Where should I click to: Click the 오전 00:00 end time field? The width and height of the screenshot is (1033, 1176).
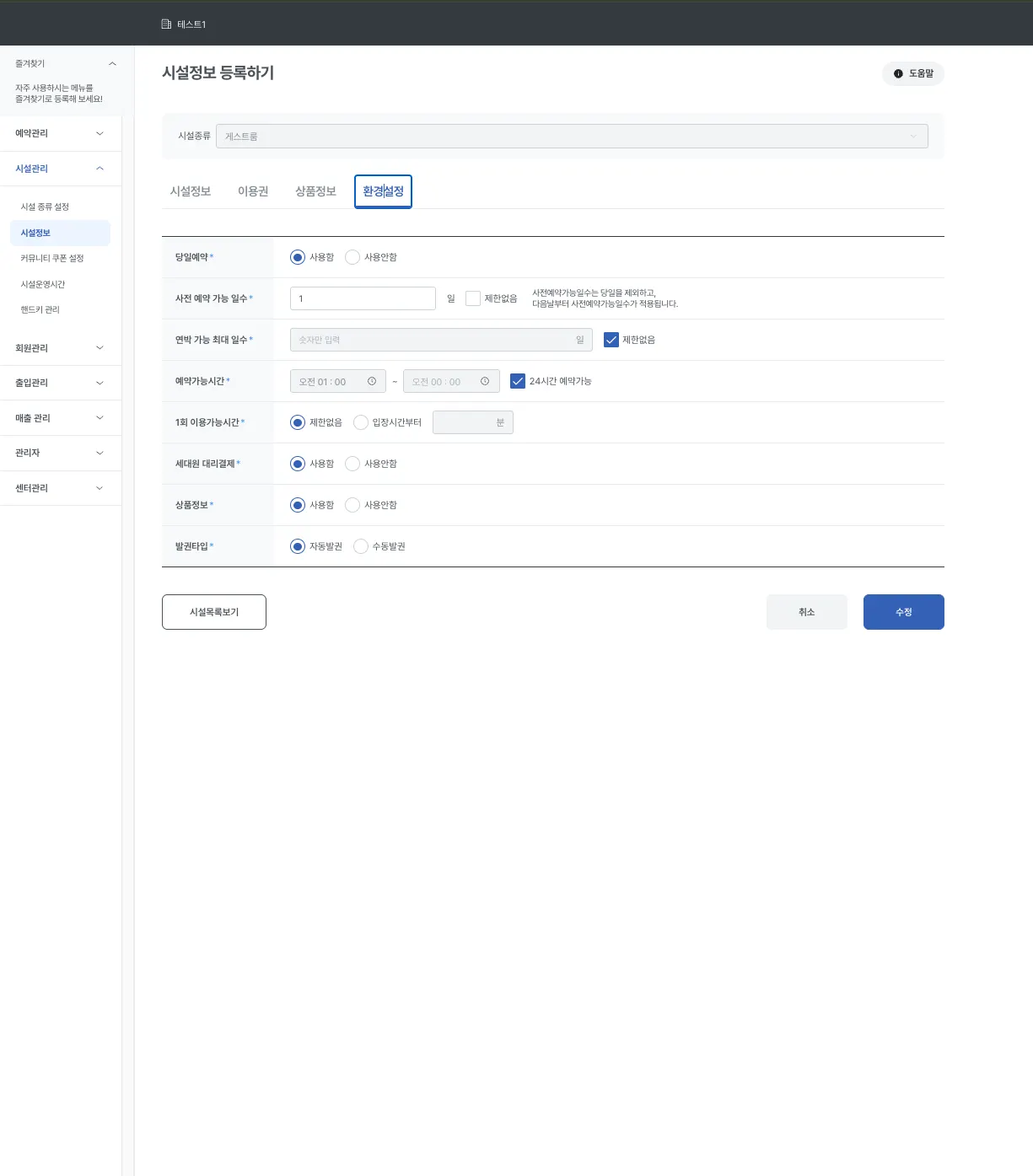[x=451, y=381]
